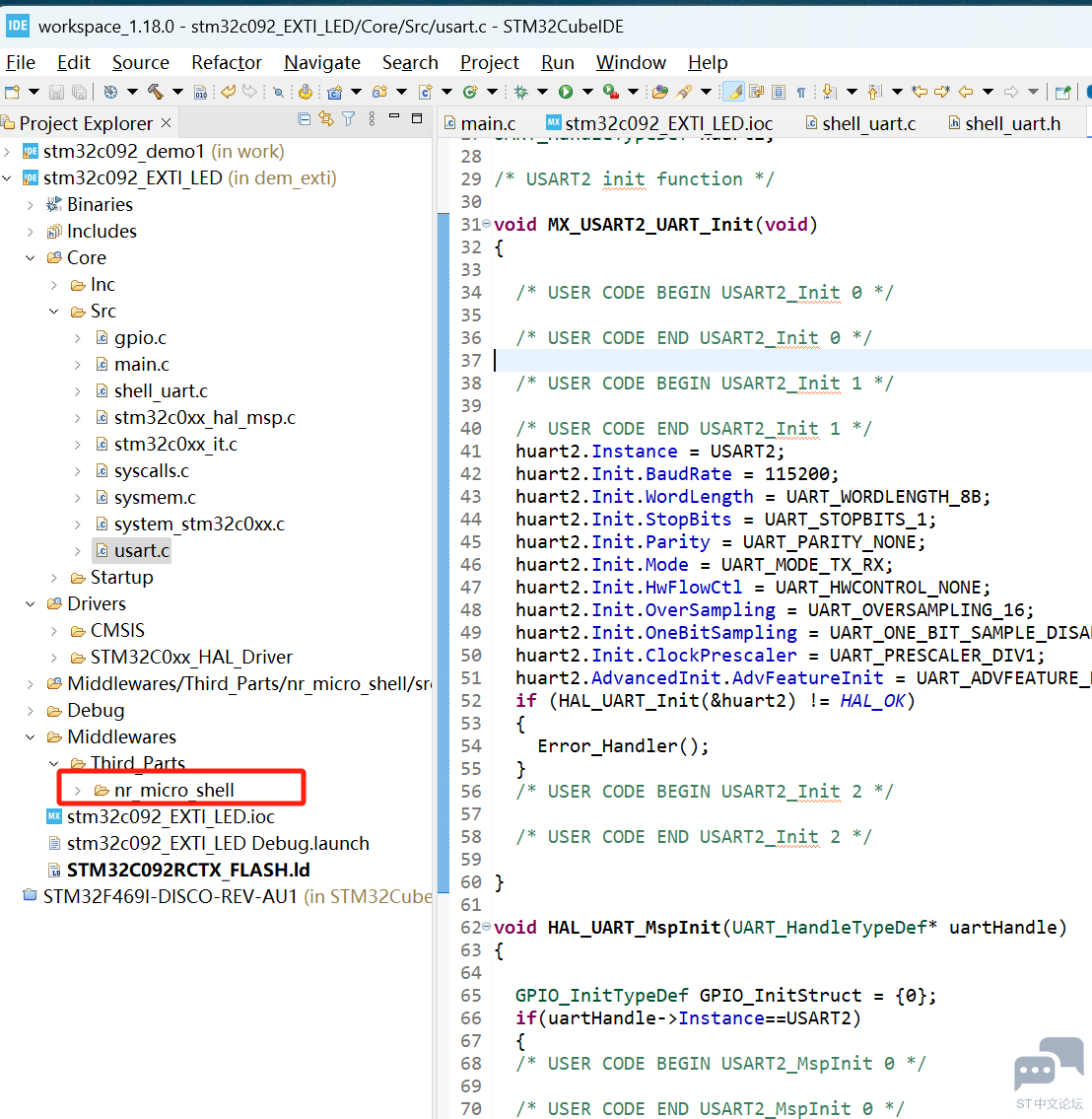Click the Build hammer icon

[156, 92]
